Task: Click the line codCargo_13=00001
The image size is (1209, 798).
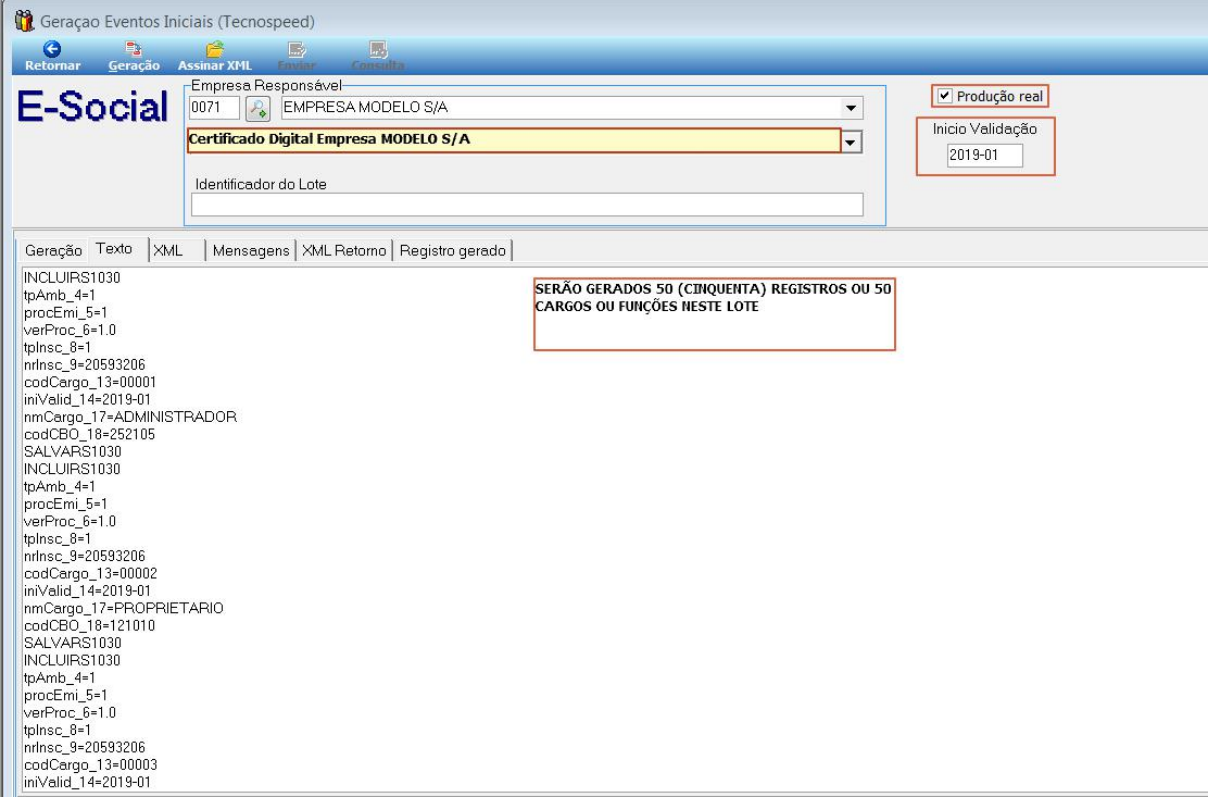Action: [x=90, y=382]
